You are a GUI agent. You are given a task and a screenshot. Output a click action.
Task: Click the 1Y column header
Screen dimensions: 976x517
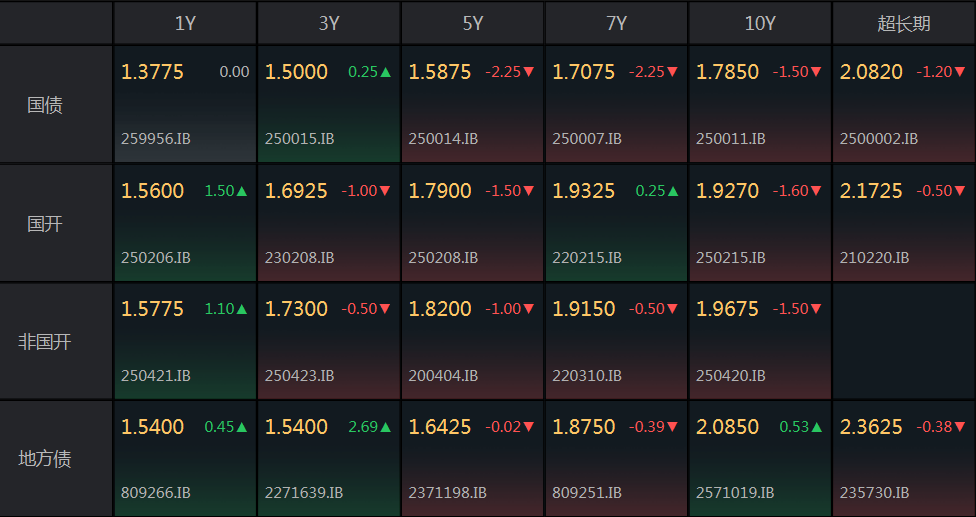(185, 23)
